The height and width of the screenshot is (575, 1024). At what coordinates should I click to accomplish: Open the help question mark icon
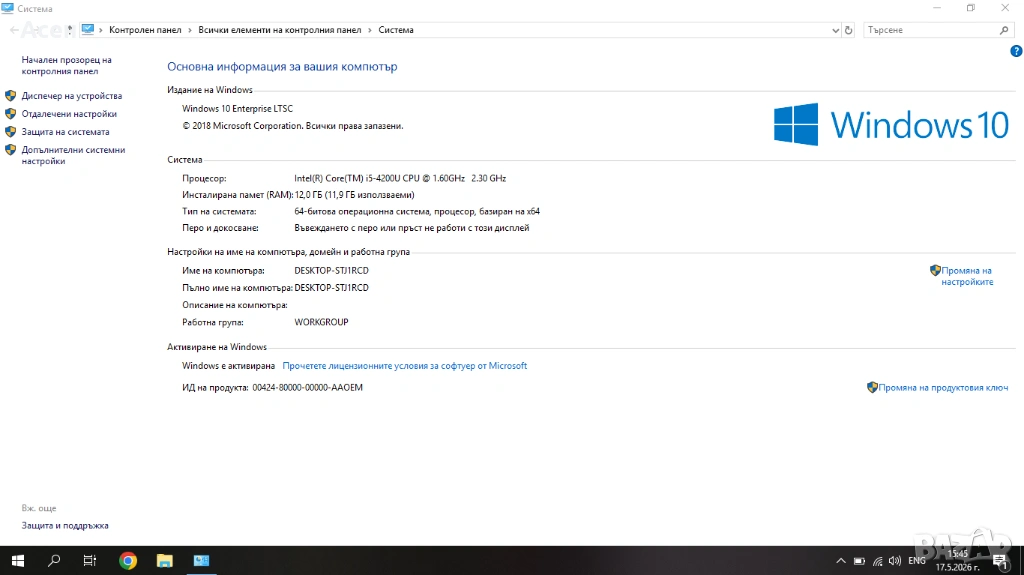pos(1016,51)
